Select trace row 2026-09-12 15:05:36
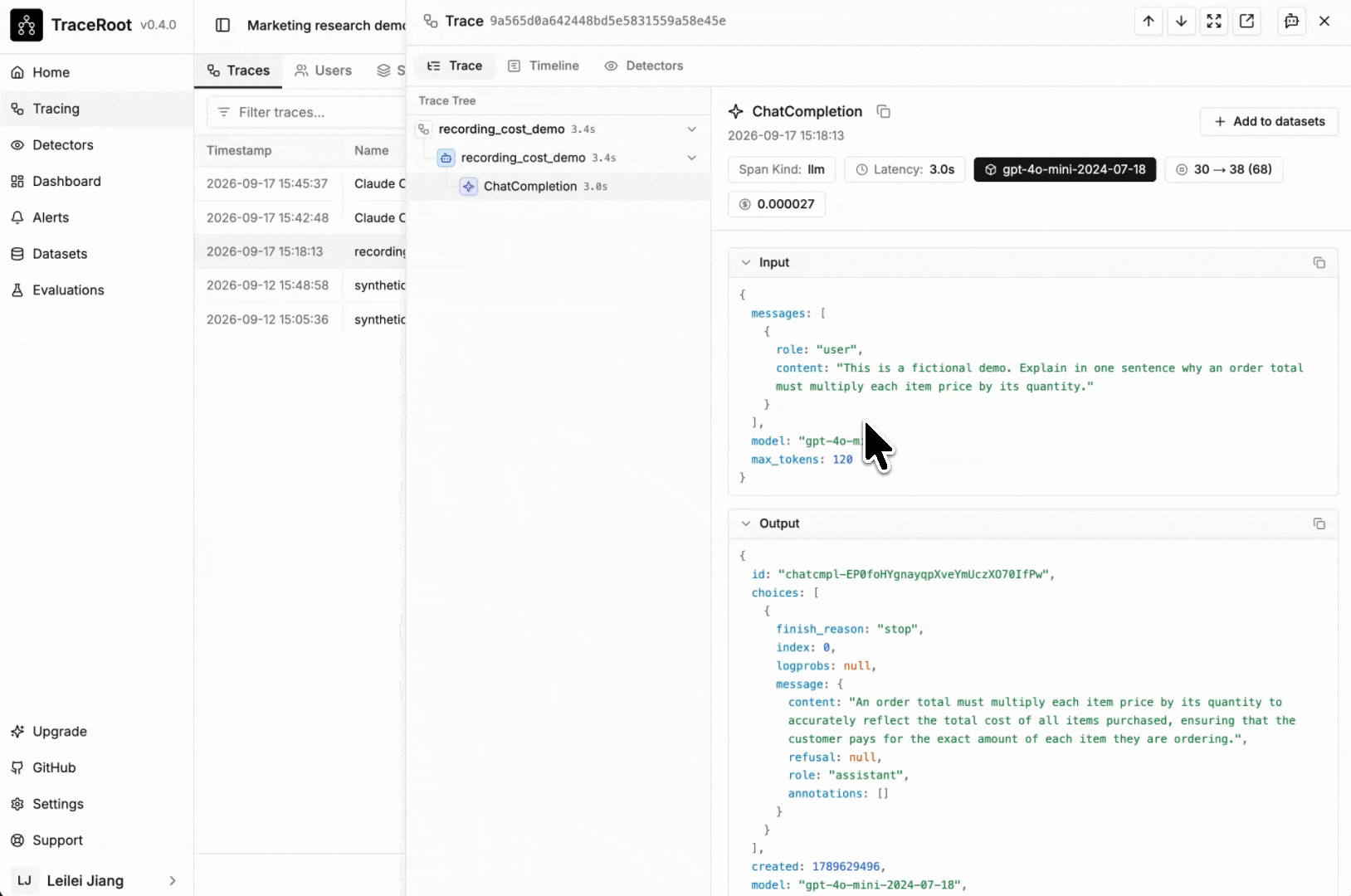 300,319
